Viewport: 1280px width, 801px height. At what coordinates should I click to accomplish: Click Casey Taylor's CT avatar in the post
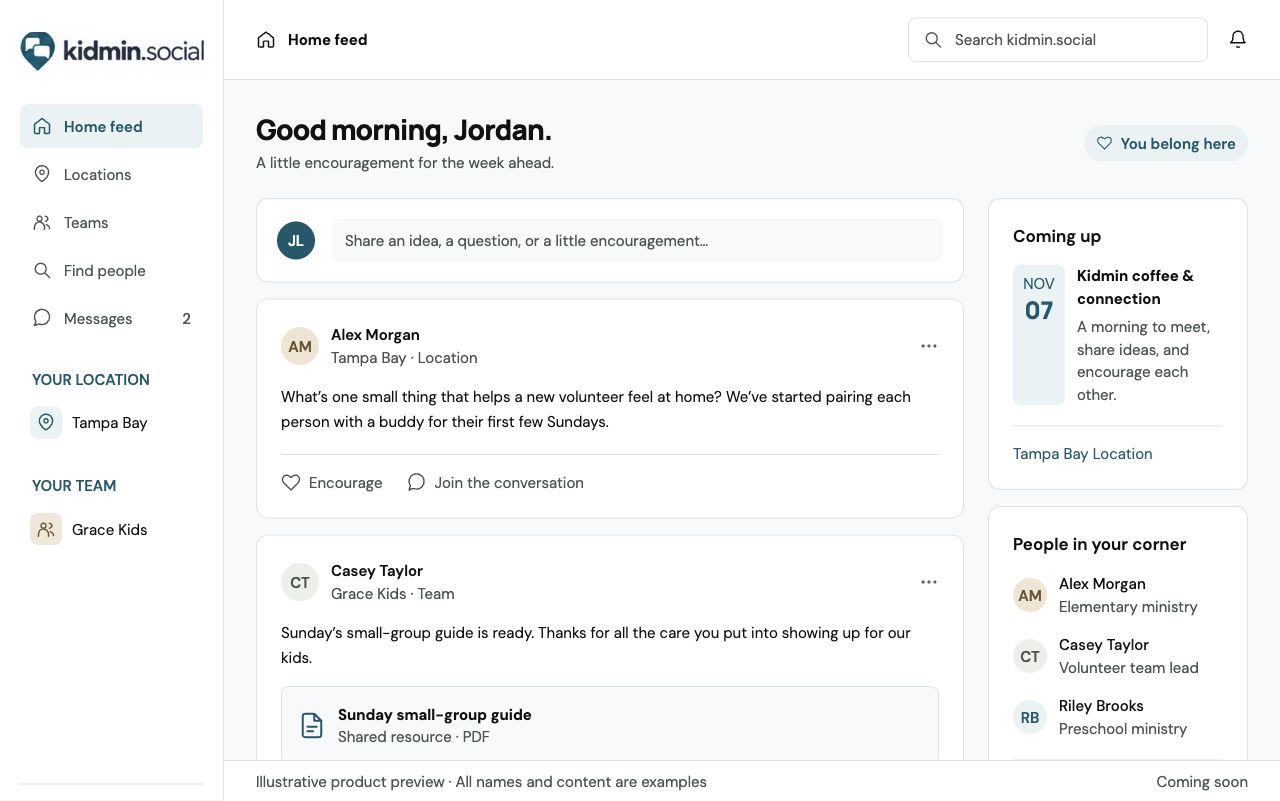(x=300, y=583)
